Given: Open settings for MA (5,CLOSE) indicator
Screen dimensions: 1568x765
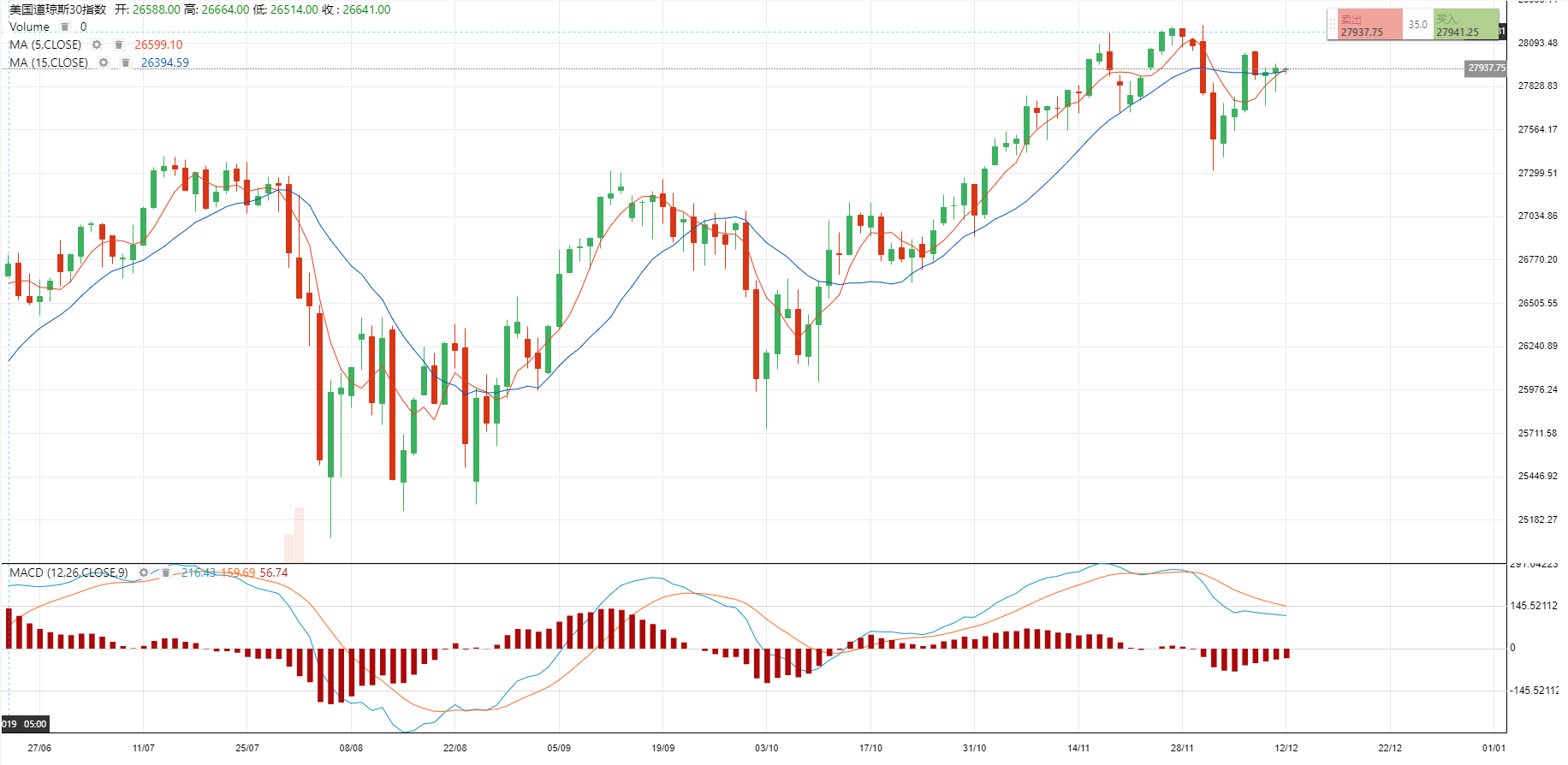Looking at the screenshot, I should pos(97,44).
